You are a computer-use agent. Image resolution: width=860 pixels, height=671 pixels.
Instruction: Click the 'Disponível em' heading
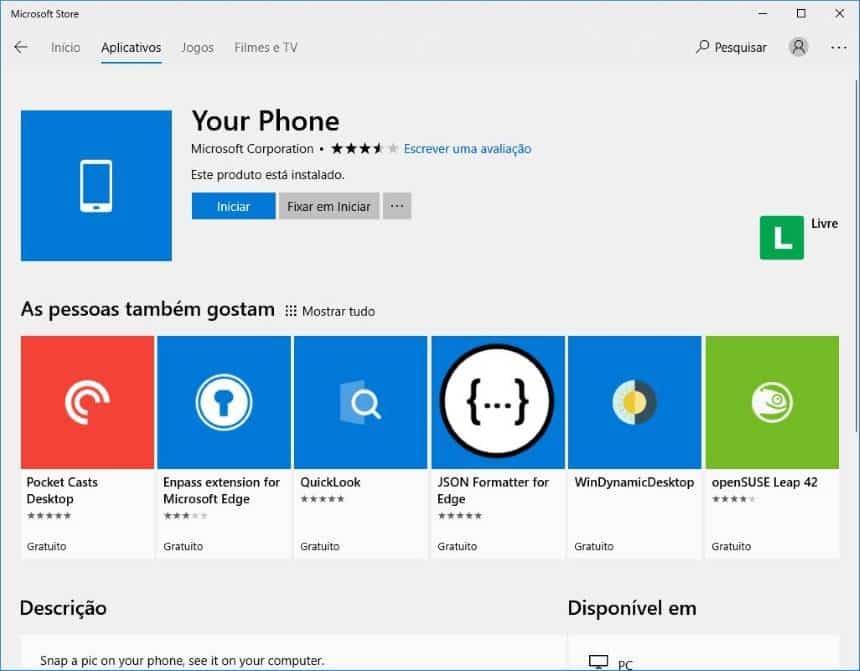coord(632,608)
